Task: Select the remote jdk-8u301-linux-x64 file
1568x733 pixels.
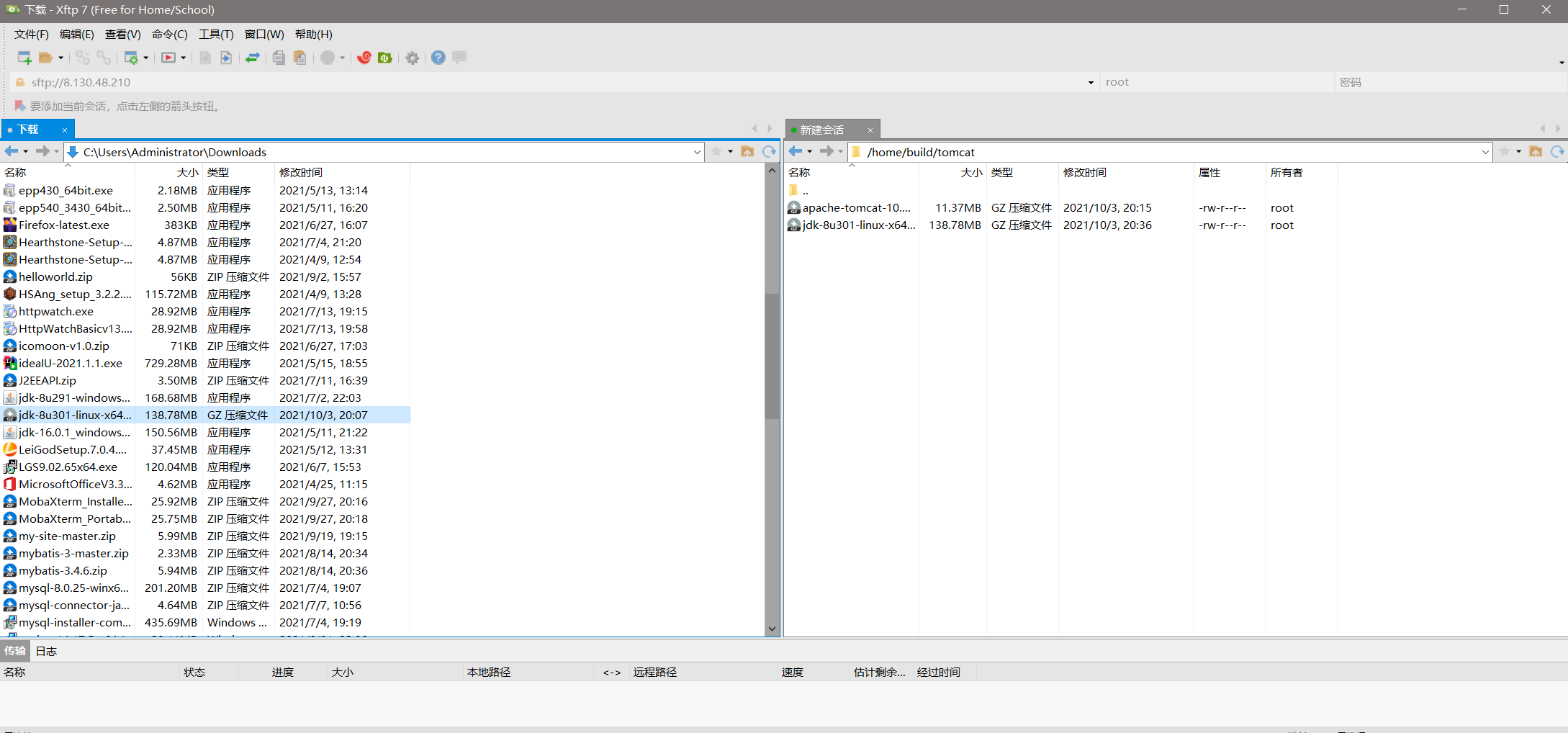Action: [1060, 225]
